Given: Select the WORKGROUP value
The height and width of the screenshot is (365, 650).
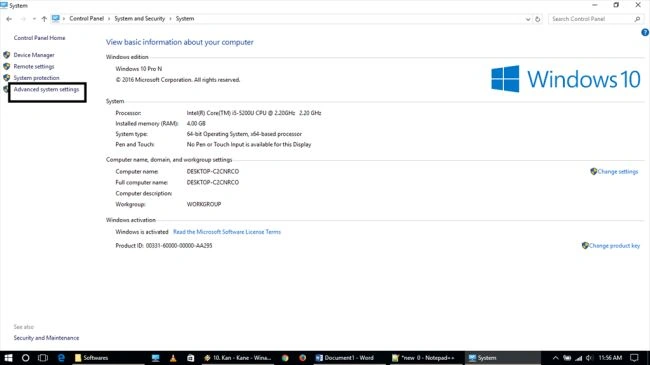Looking at the screenshot, I should tap(204, 204).
